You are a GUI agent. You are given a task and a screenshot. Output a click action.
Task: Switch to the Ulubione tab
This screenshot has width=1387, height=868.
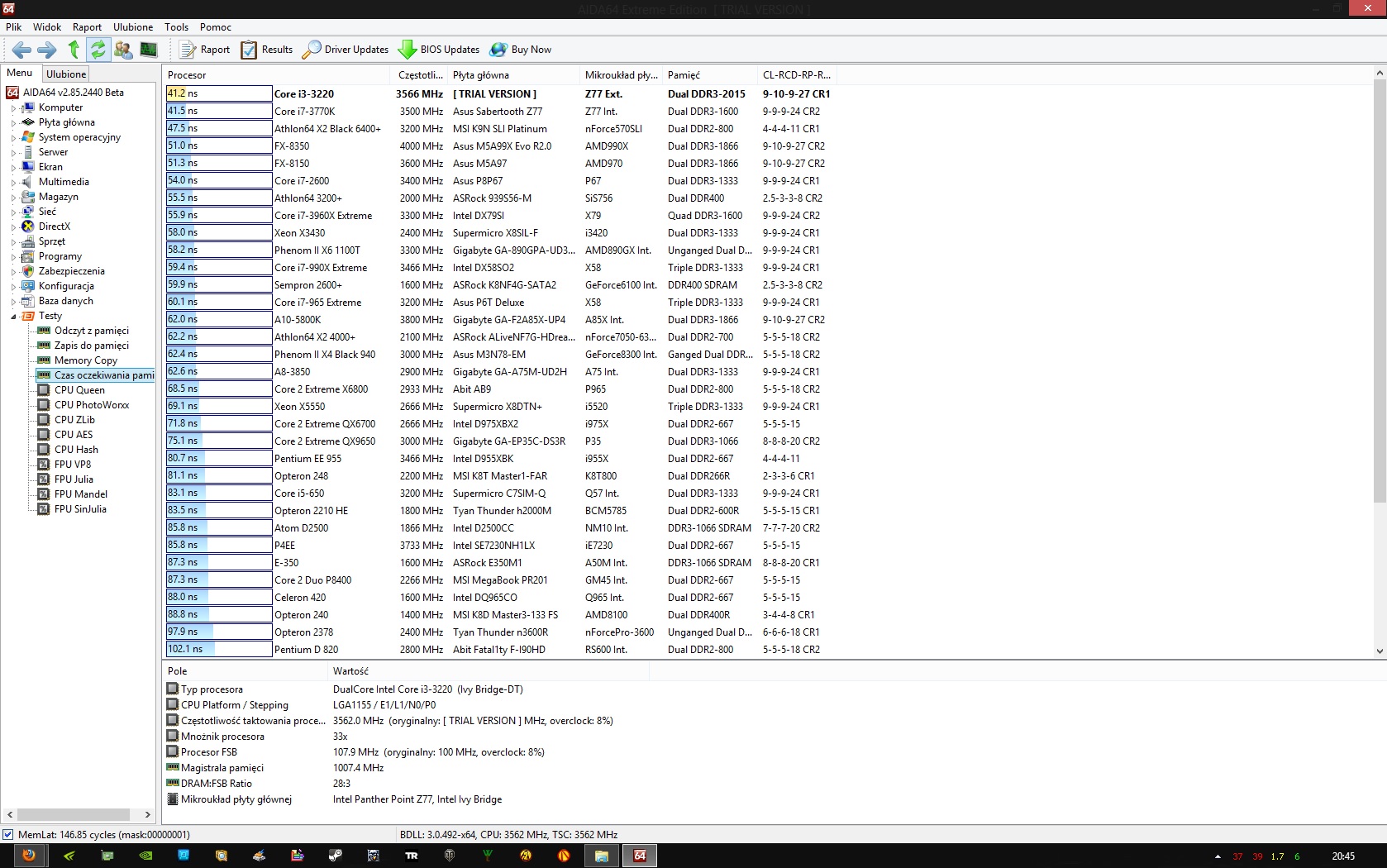coord(66,74)
